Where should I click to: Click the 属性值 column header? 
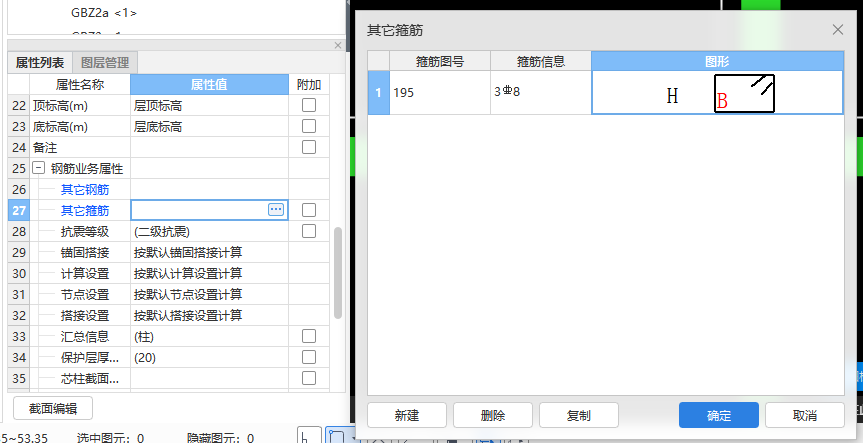pos(209,85)
